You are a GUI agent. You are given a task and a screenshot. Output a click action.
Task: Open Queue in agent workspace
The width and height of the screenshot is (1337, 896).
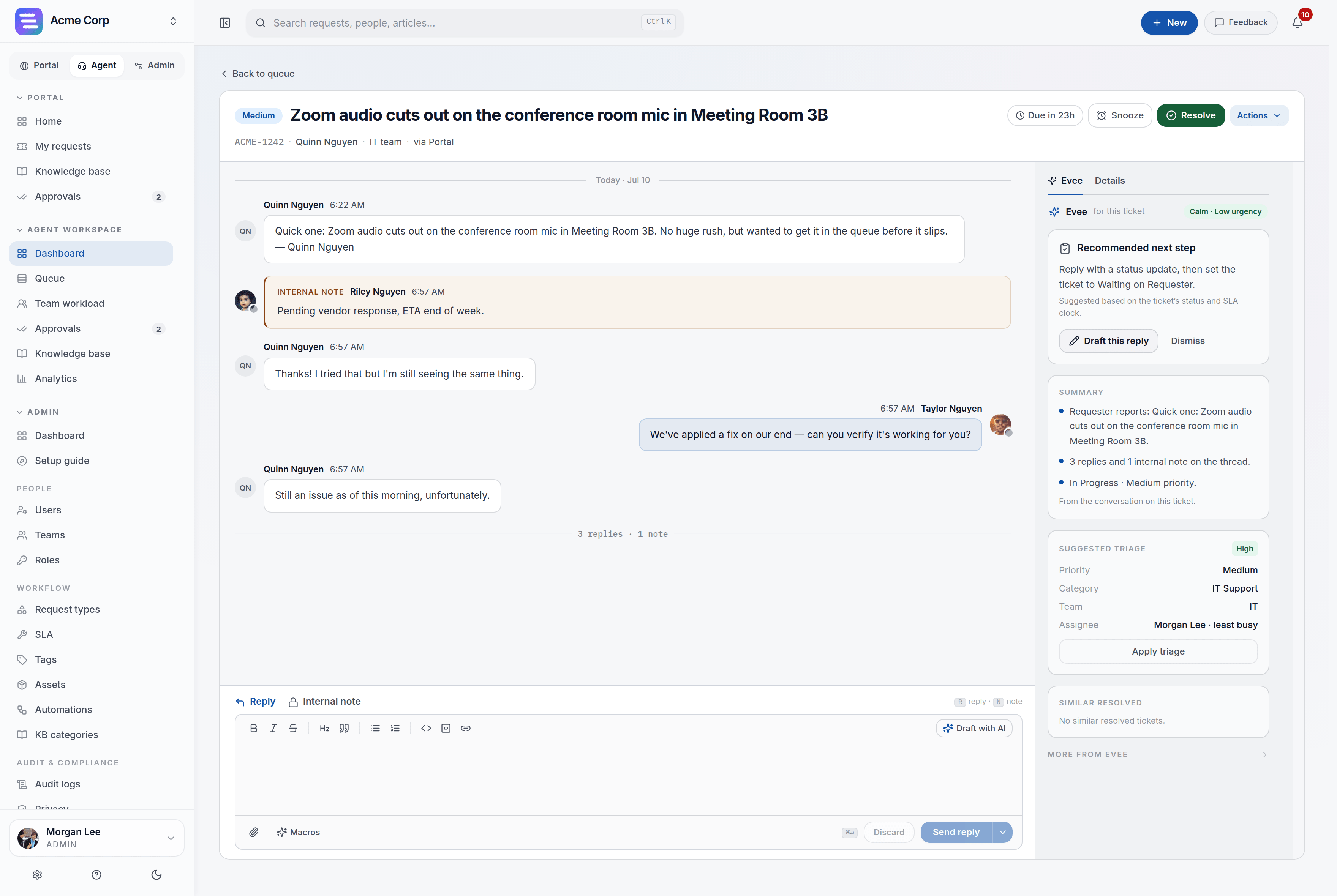[91, 278]
